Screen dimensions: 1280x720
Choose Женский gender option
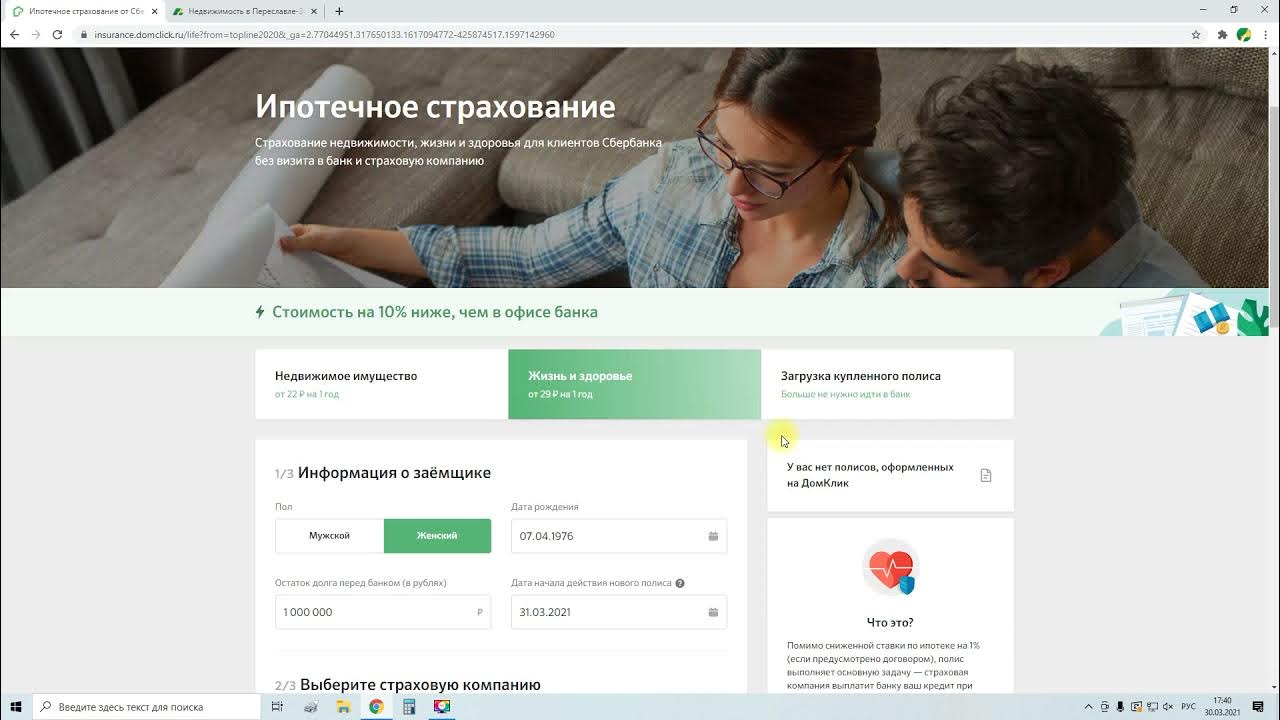(437, 536)
